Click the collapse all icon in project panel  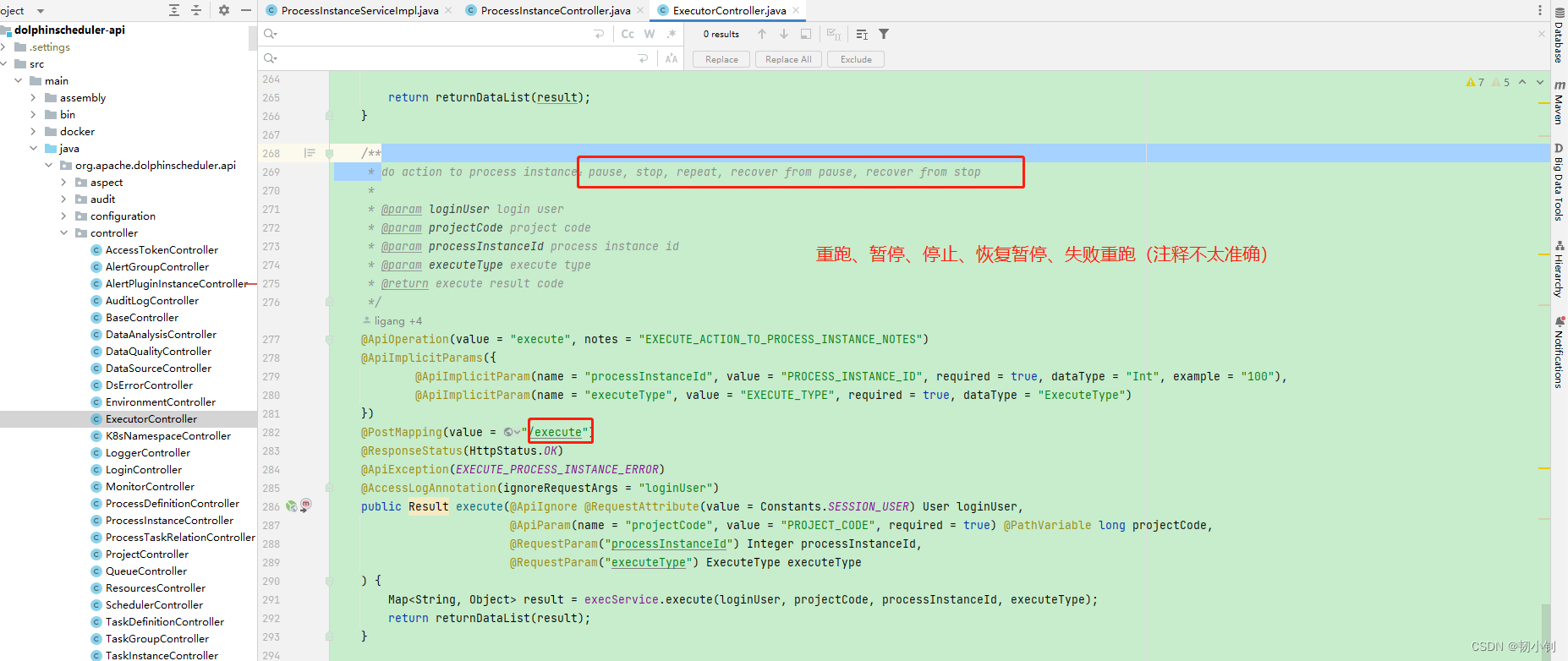pos(196,10)
